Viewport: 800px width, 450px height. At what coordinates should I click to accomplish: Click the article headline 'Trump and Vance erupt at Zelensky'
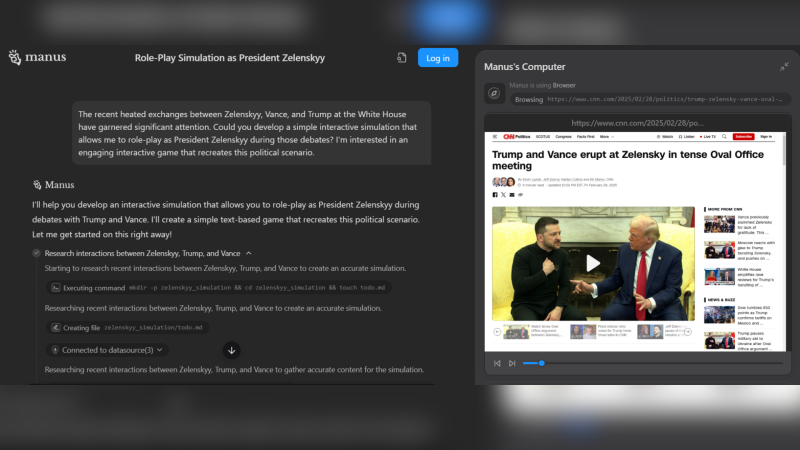[x=628, y=160]
